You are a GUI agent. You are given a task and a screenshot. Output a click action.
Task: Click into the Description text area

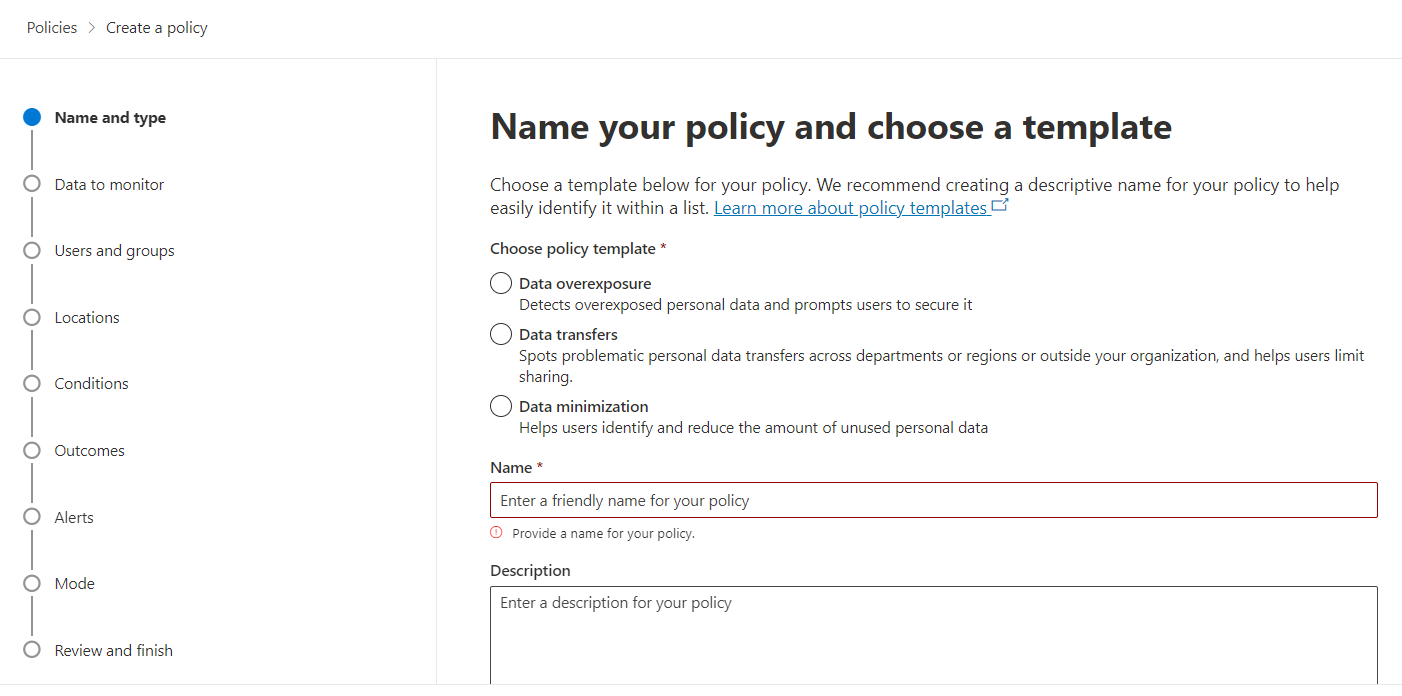(x=933, y=635)
